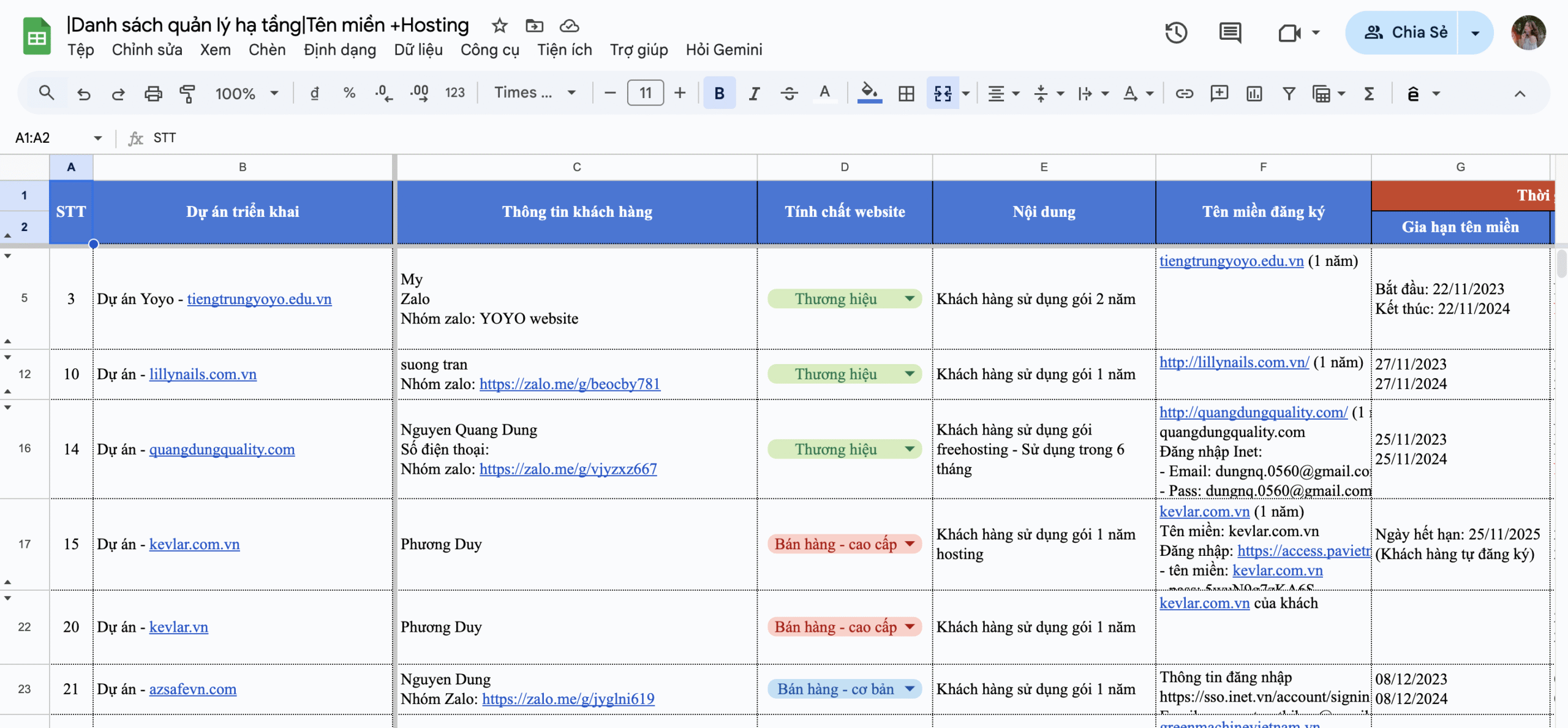
Task: Click the insert chart icon
Action: coord(1254,94)
